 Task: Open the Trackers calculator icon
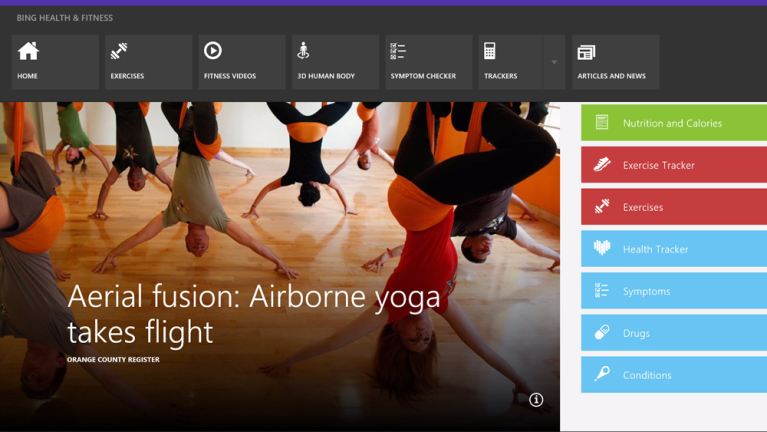click(x=490, y=51)
